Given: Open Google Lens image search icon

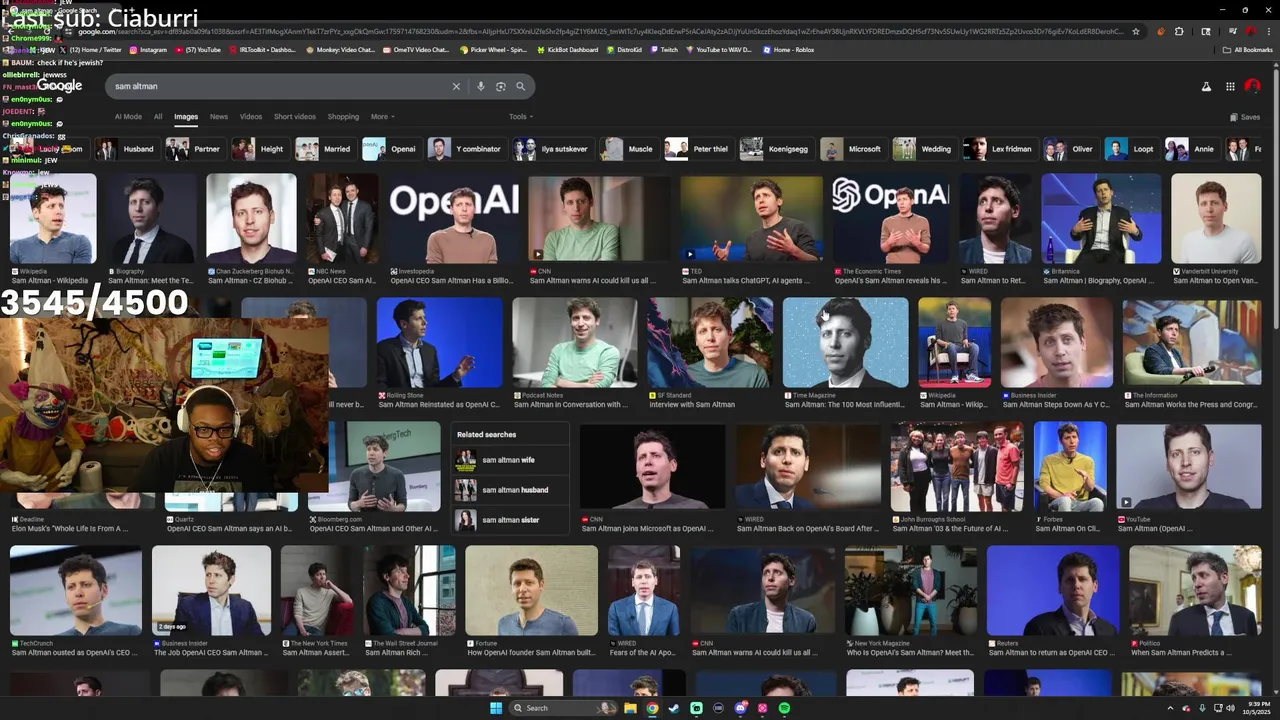Looking at the screenshot, I should [500, 86].
